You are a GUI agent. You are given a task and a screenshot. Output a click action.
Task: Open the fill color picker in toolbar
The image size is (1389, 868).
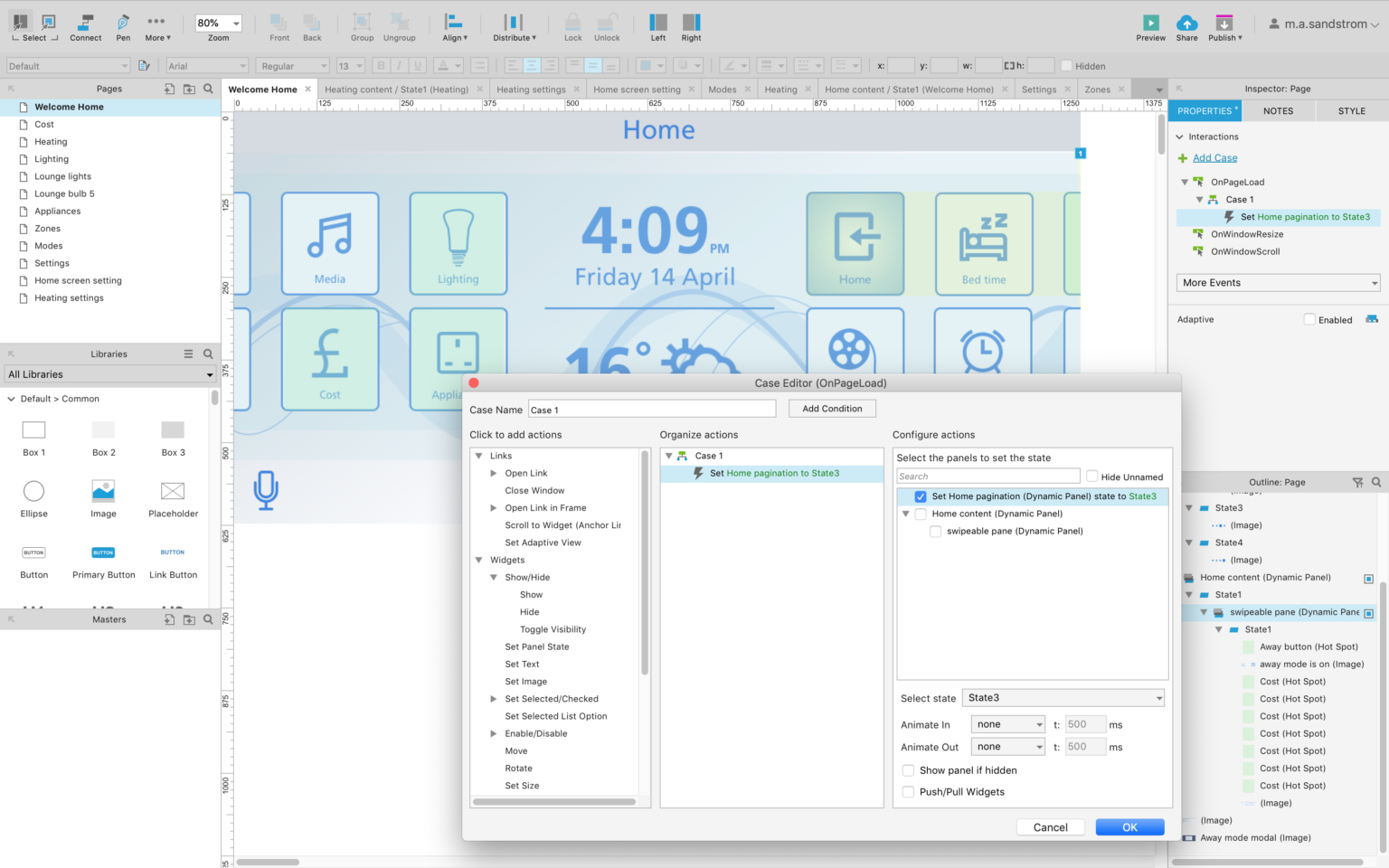tap(647, 65)
